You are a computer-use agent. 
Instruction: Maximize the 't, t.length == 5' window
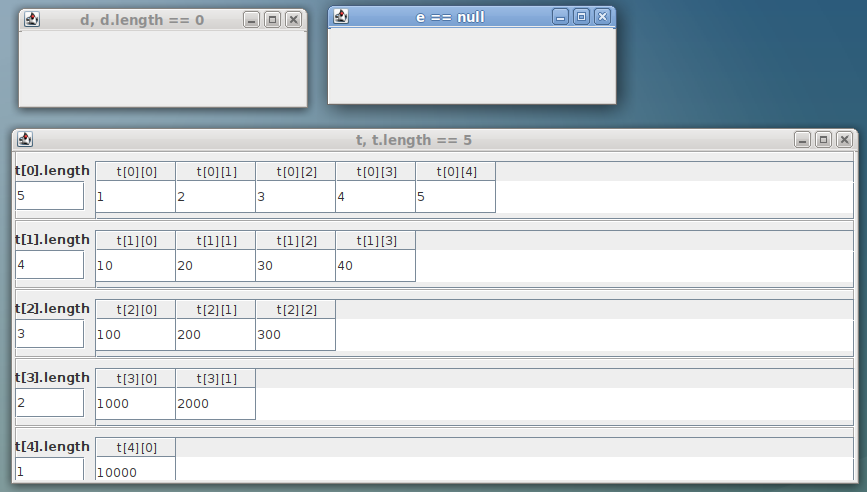coord(823,140)
